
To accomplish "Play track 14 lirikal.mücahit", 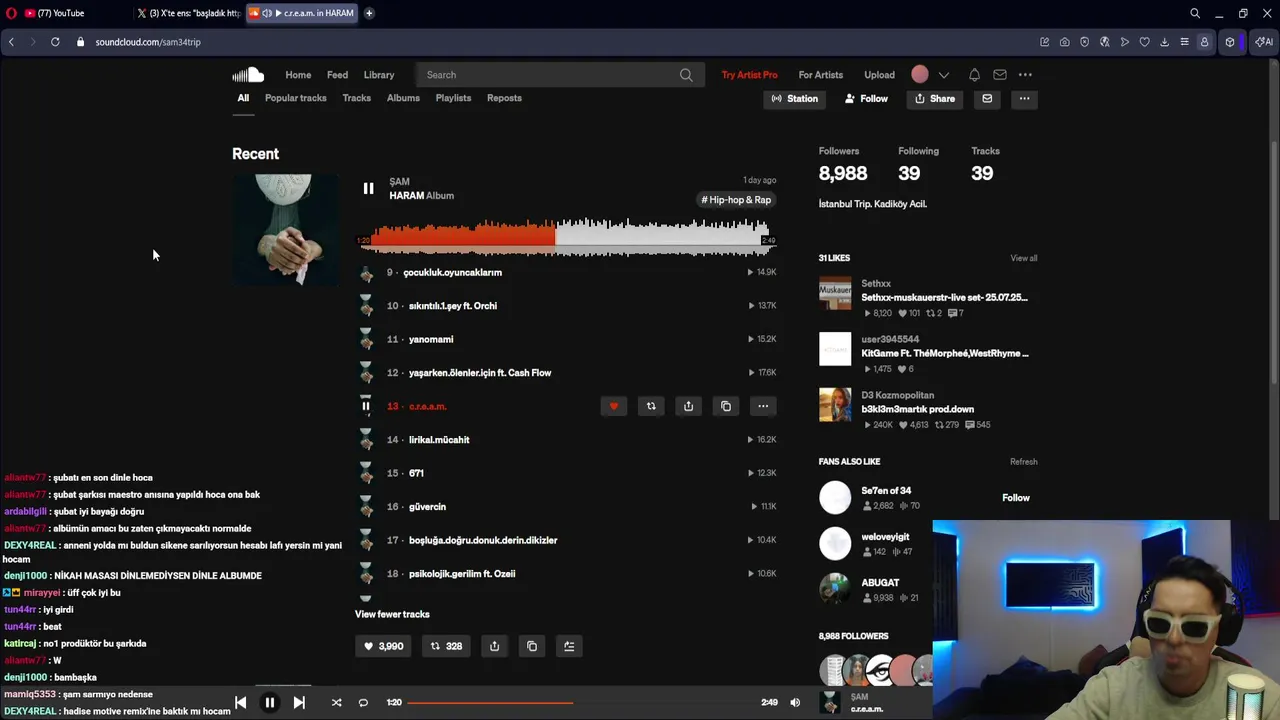I will 439,440.
